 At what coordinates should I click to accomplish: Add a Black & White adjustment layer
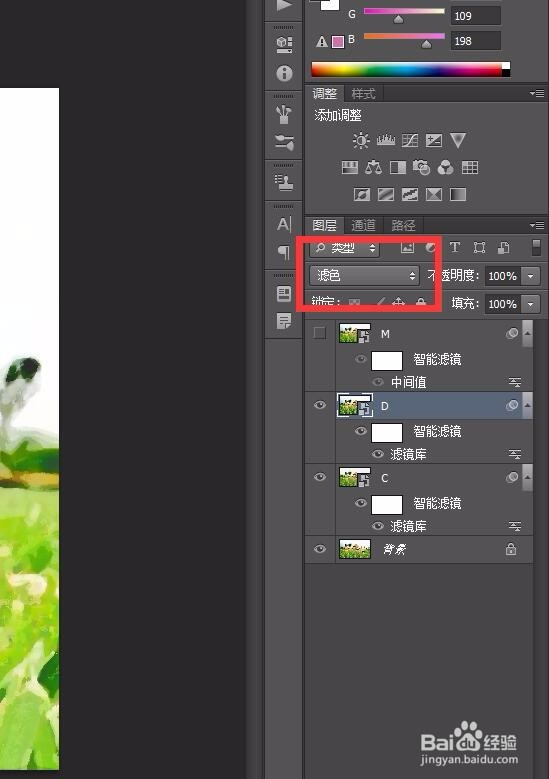(x=398, y=167)
